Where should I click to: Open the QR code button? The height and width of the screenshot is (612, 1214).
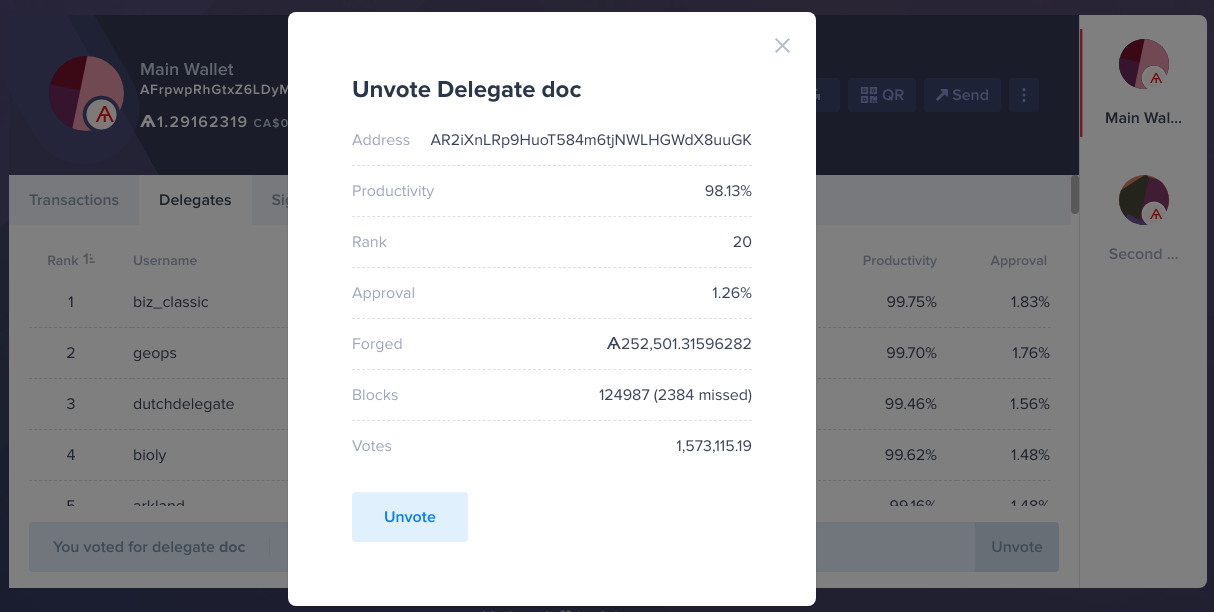(x=882, y=95)
